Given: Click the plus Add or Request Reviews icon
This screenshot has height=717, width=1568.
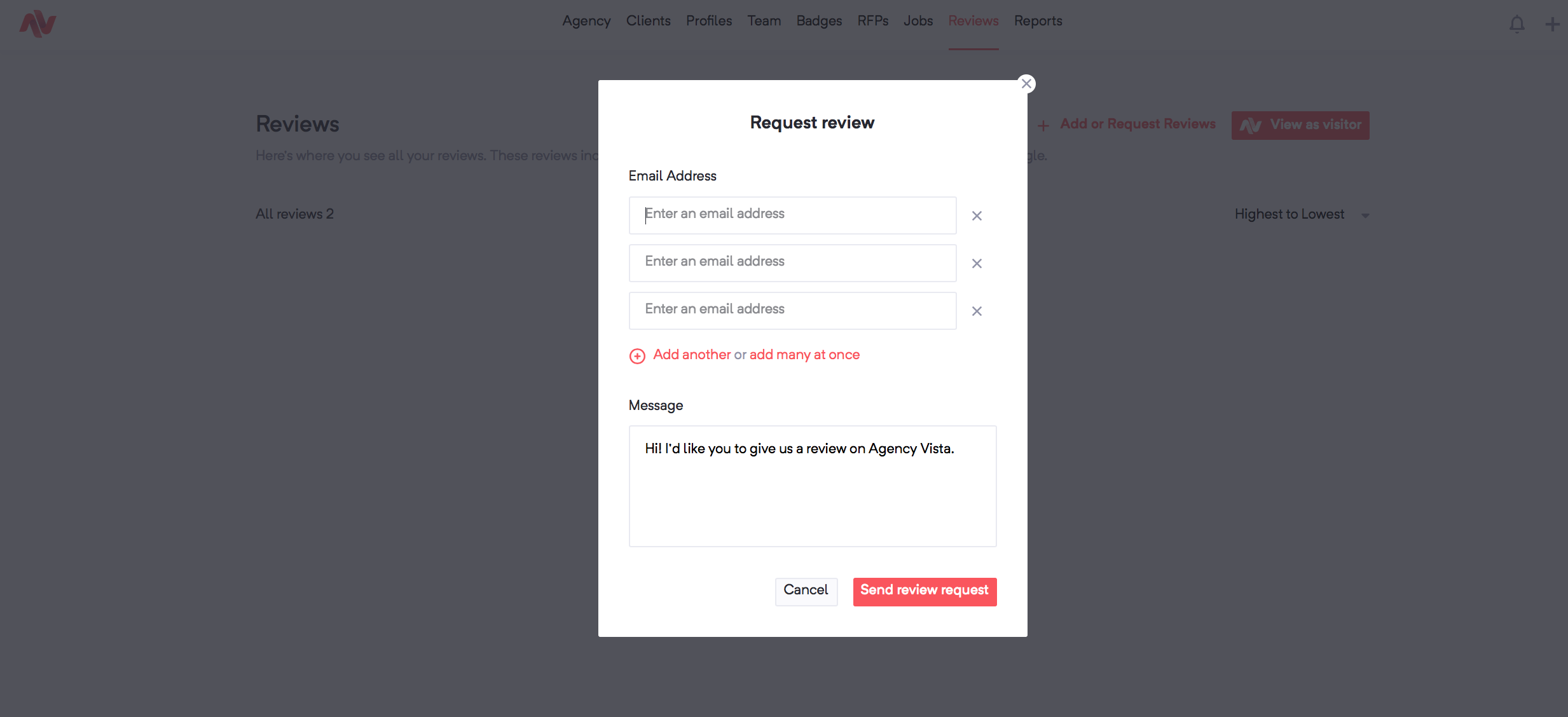Looking at the screenshot, I should point(1044,125).
